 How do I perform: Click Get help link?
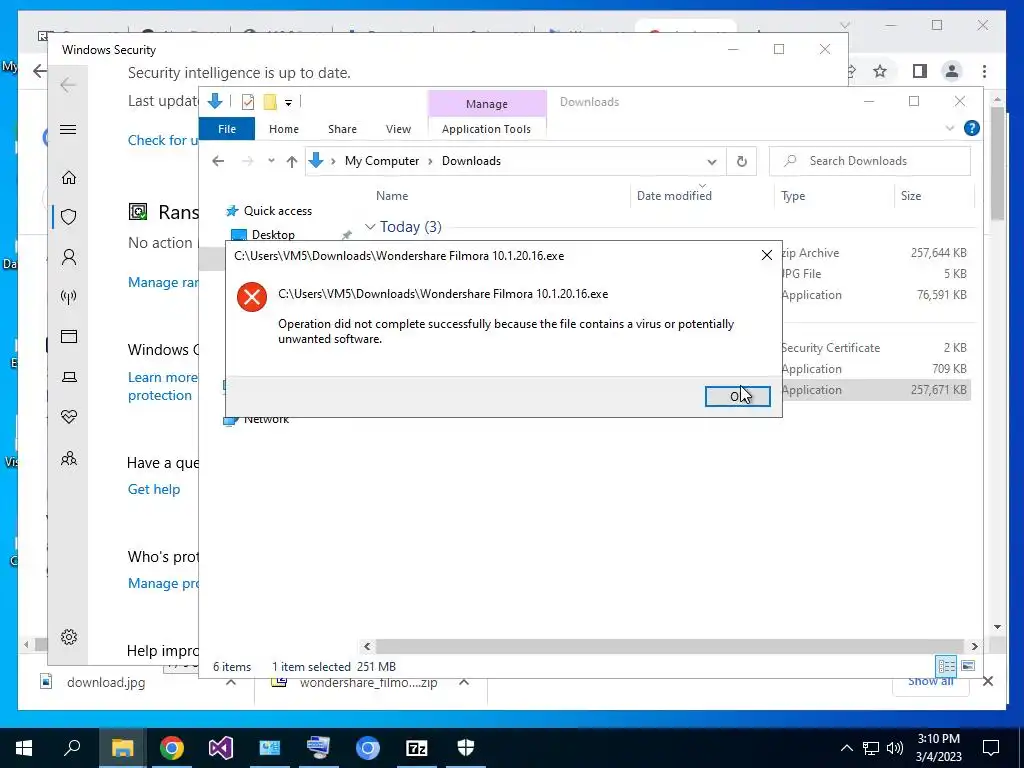pos(153,489)
